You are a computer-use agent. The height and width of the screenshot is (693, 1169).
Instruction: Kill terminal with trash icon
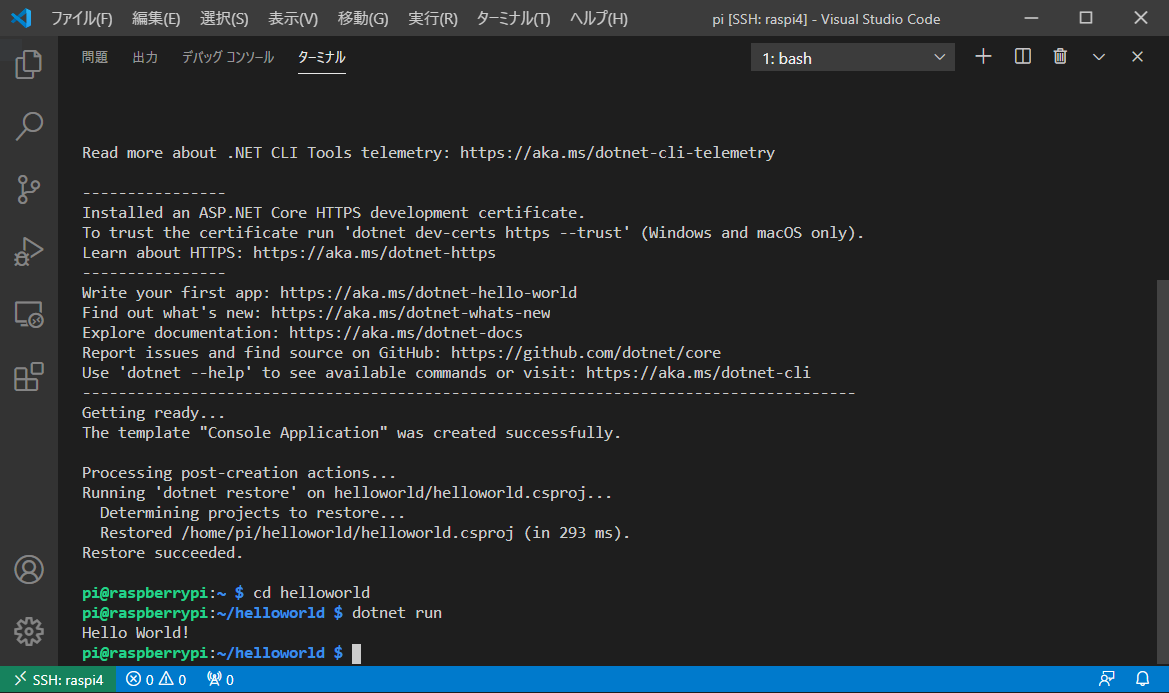click(1060, 57)
